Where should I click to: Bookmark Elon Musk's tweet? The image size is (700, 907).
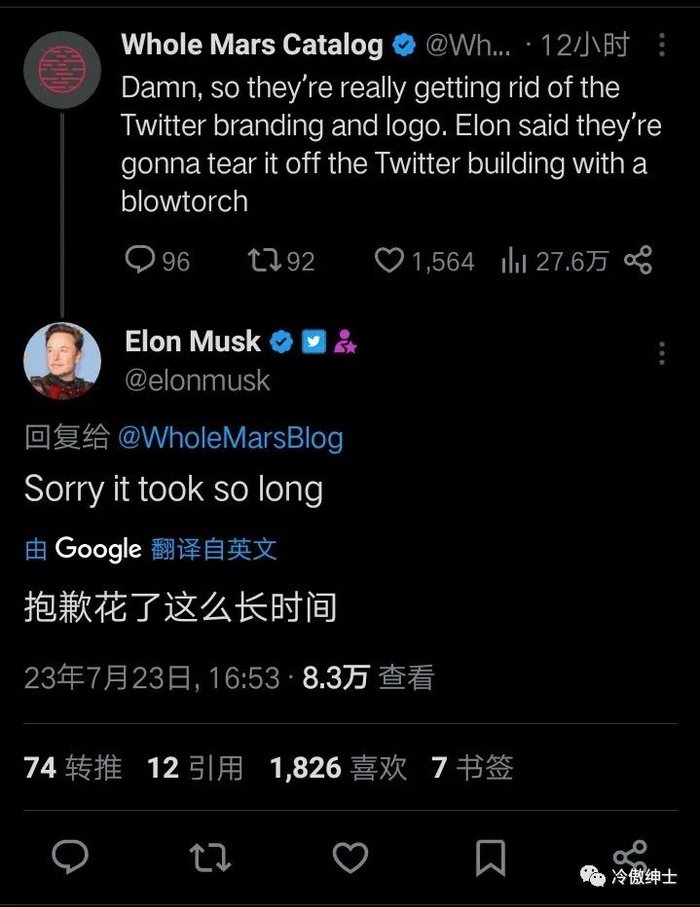490,857
